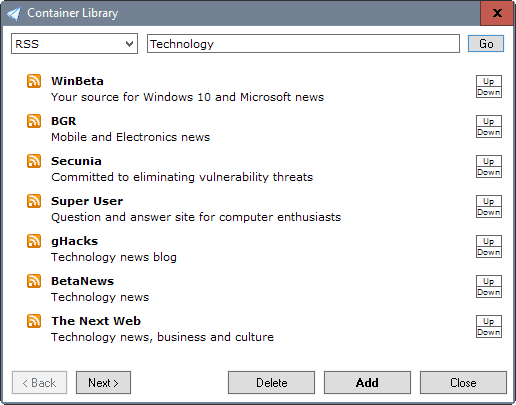Move BGR up

pyautogui.click(x=489, y=121)
